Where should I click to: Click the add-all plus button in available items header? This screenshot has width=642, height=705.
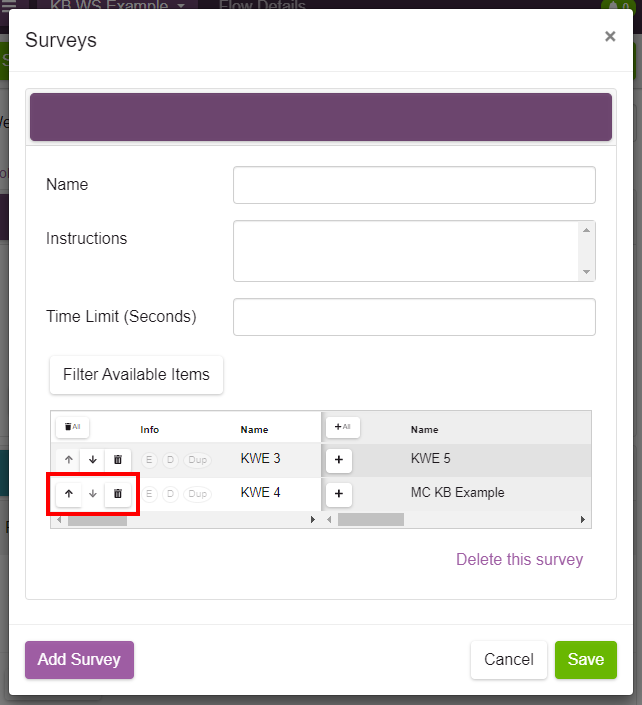pyautogui.click(x=343, y=427)
